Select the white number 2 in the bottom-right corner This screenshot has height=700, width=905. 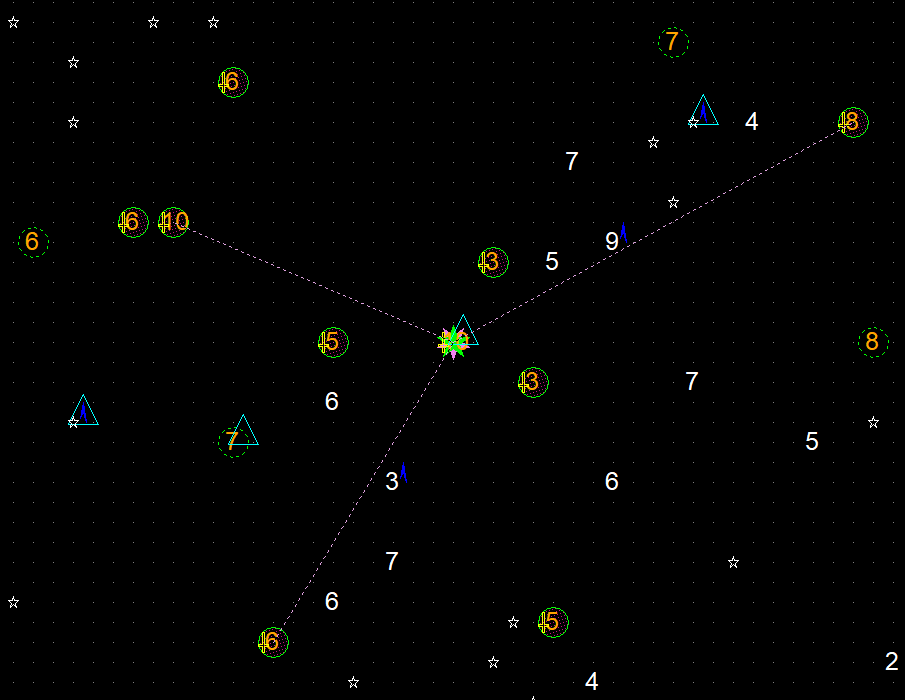click(x=891, y=662)
